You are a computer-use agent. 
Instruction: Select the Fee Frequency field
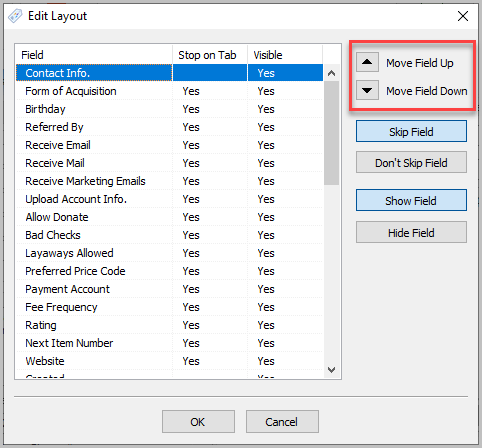169,307
